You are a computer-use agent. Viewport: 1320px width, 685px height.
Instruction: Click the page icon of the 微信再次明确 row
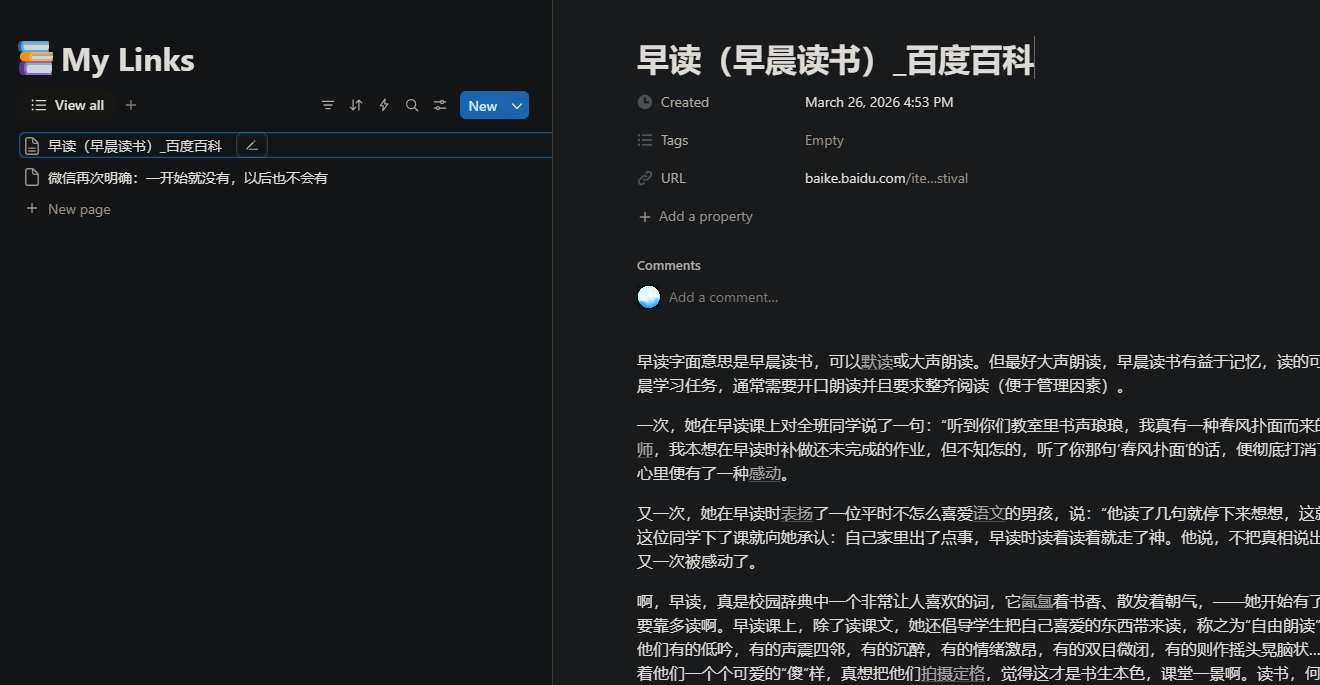click(x=32, y=178)
